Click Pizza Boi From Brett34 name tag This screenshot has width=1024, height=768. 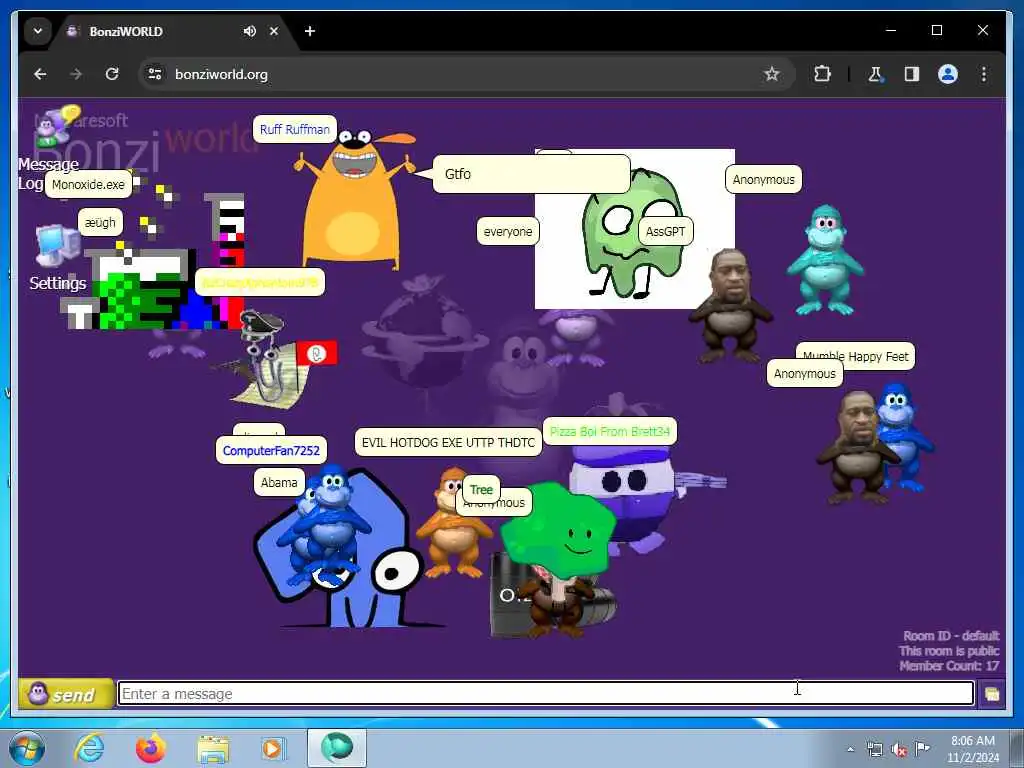coord(610,431)
